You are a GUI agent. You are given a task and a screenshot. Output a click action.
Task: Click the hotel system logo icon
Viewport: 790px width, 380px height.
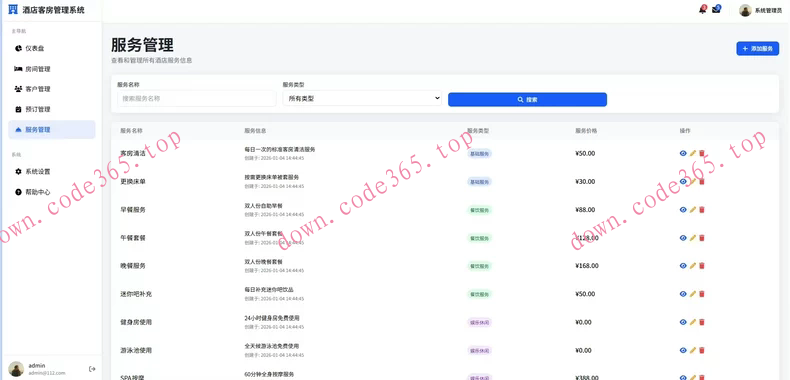[x=13, y=10]
